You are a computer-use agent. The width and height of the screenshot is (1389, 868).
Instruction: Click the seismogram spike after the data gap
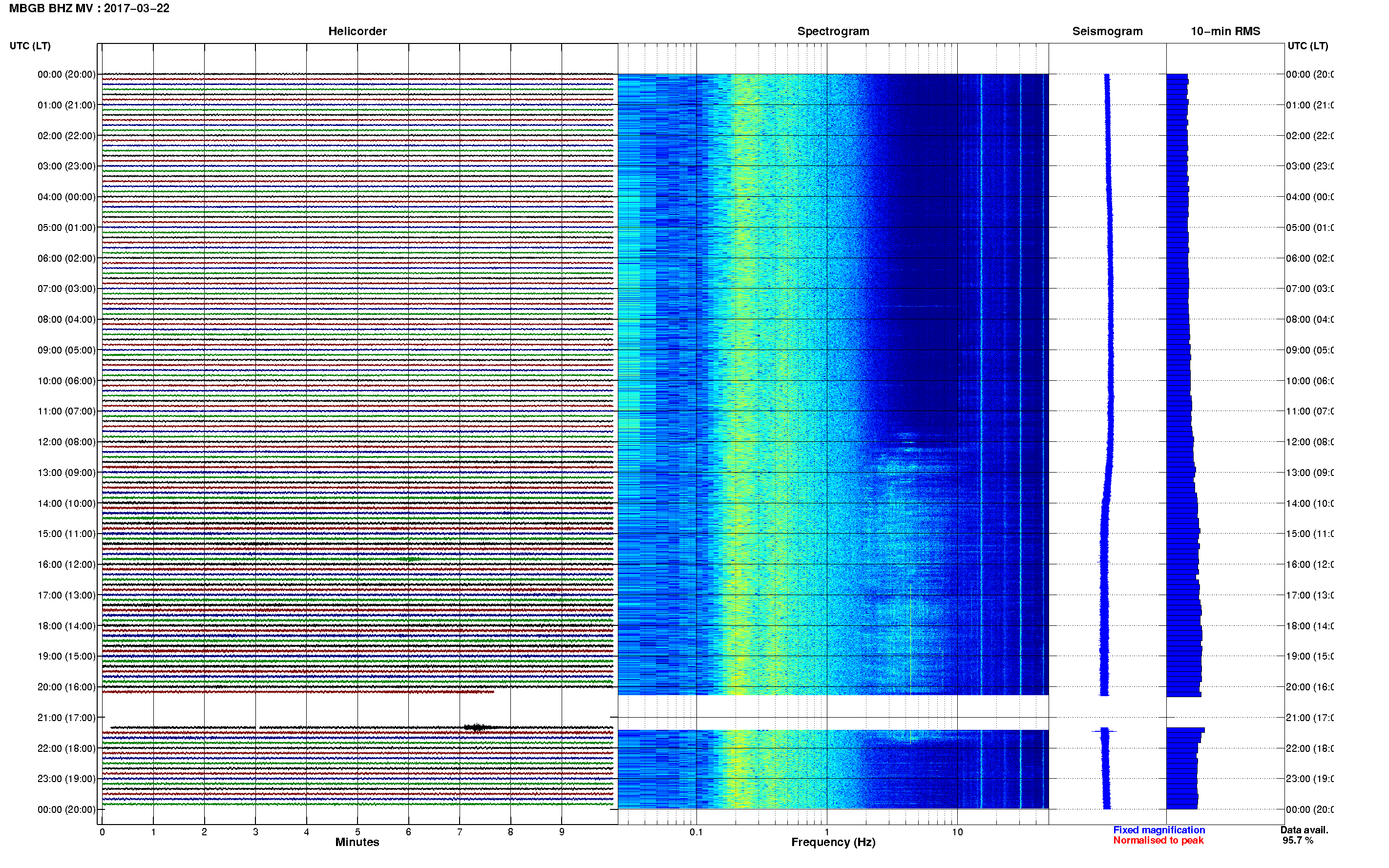tap(1104, 731)
